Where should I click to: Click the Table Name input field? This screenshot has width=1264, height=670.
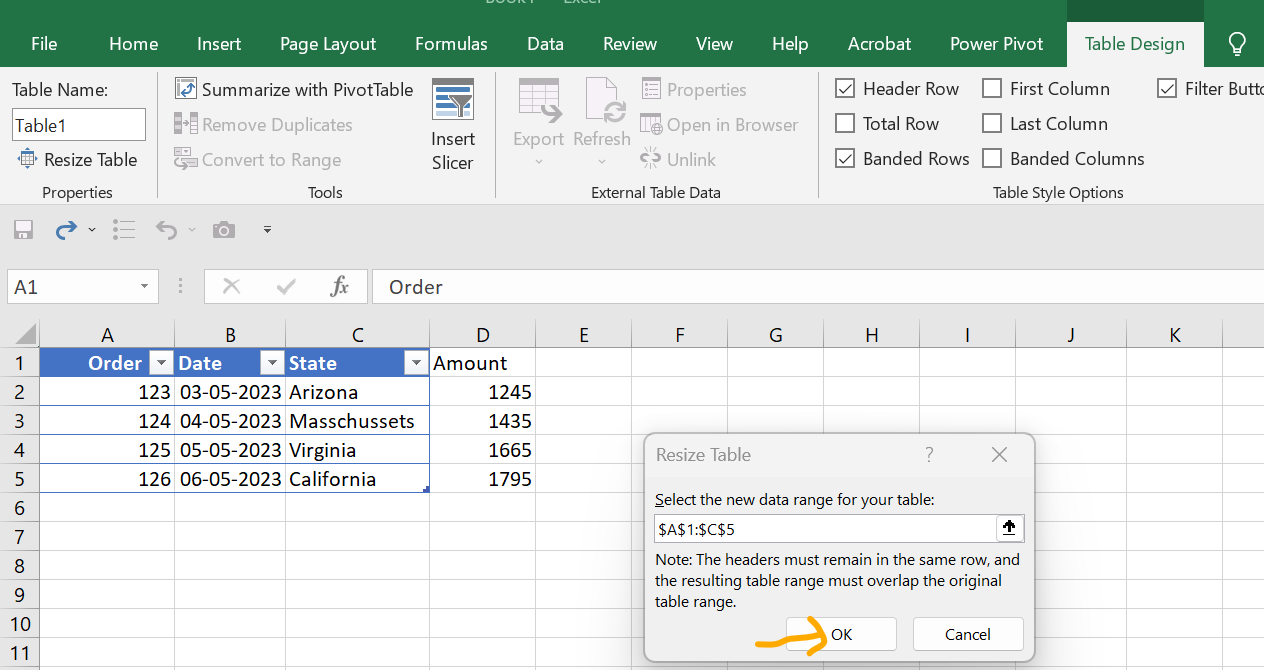click(79, 125)
